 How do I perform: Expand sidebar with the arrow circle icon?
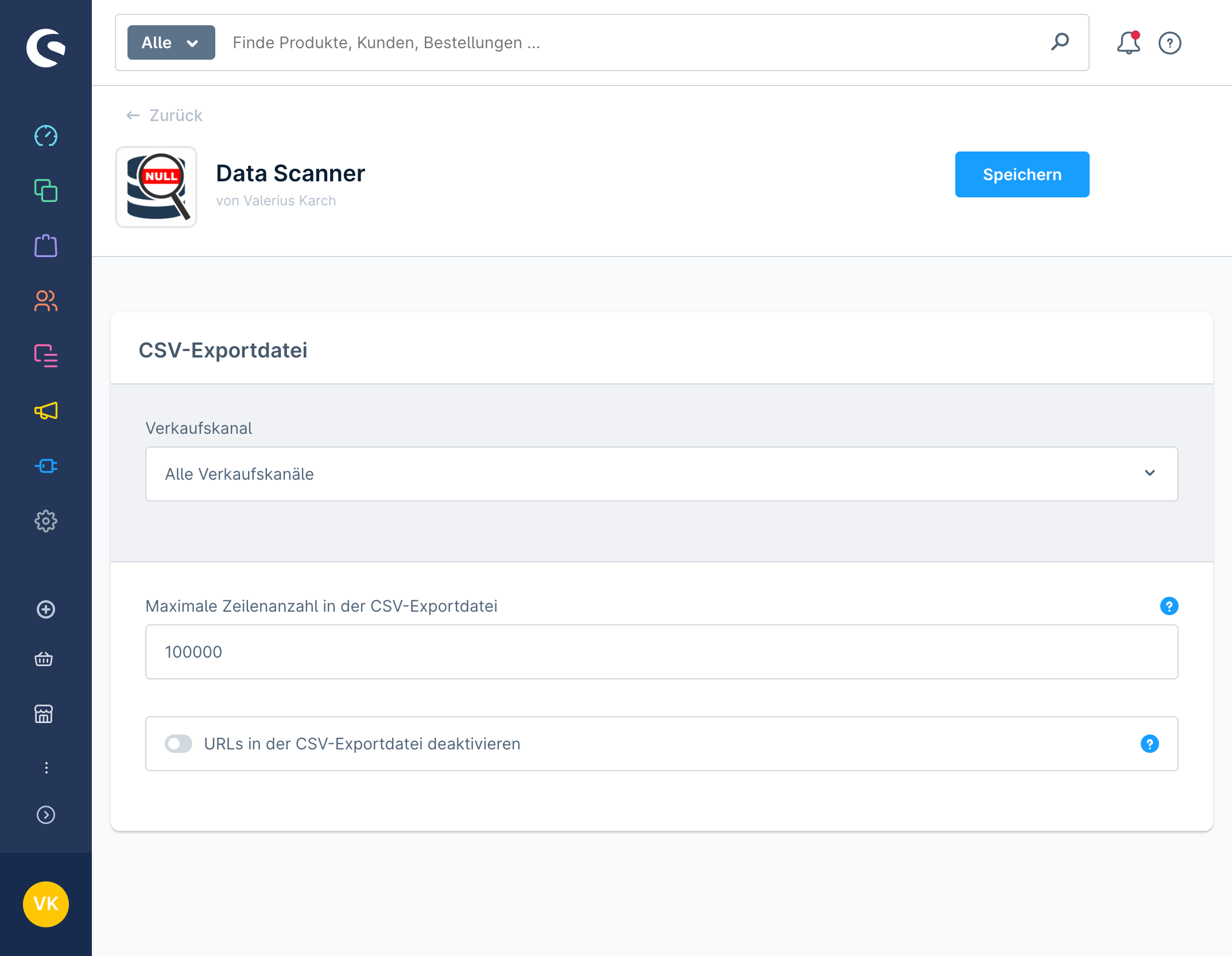46,815
